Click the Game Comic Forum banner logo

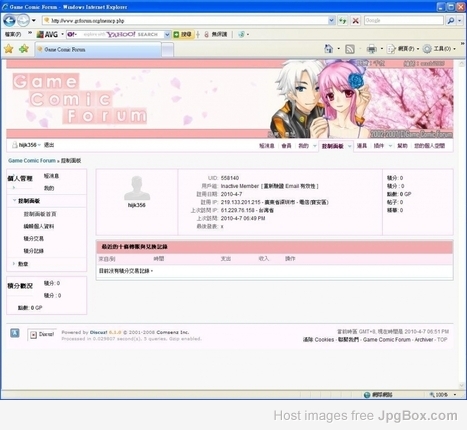(x=80, y=99)
